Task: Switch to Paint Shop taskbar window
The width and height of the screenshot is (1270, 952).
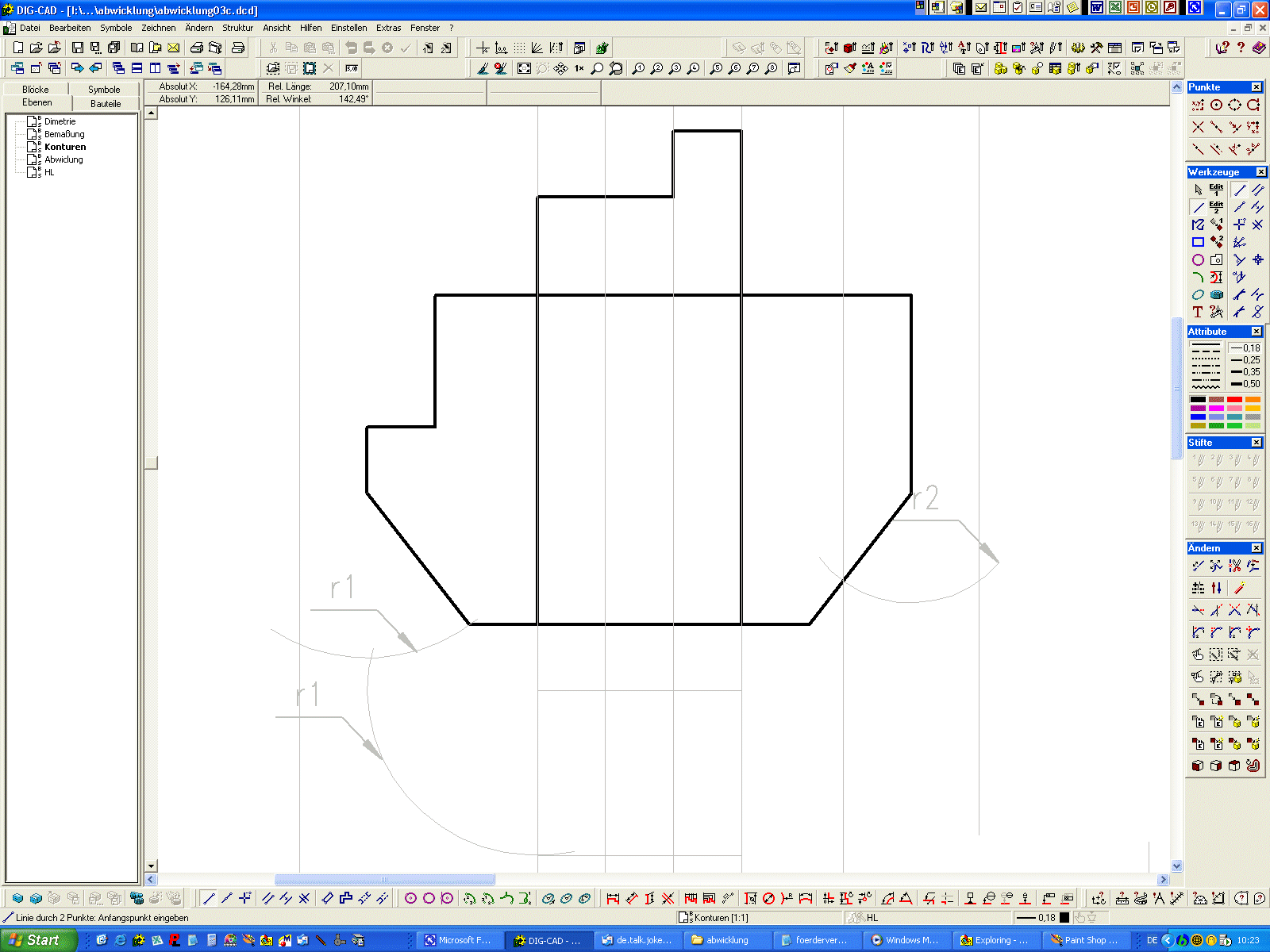Action: [1084, 940]
